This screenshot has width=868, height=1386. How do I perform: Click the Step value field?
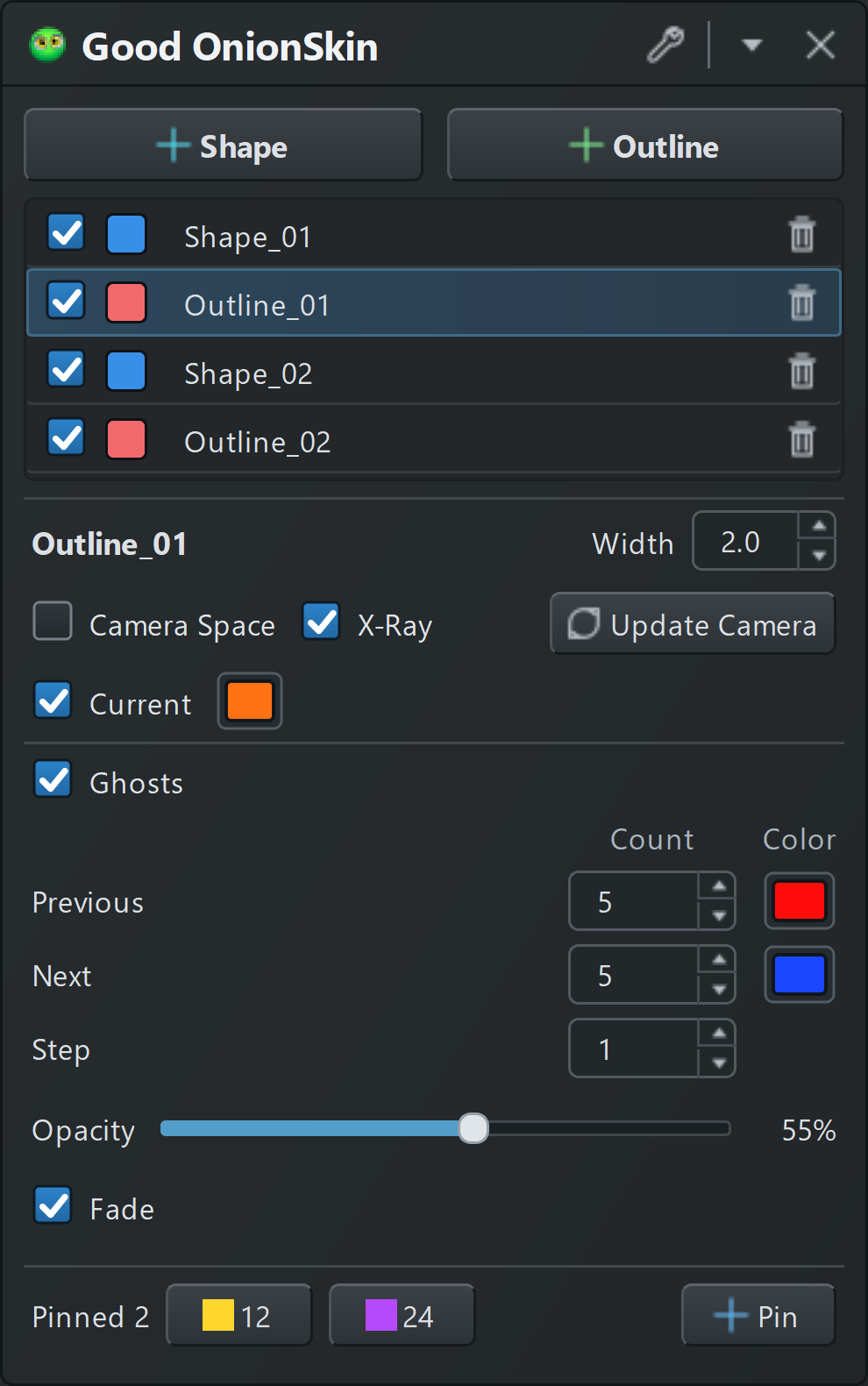click(x=634, y=1048)
